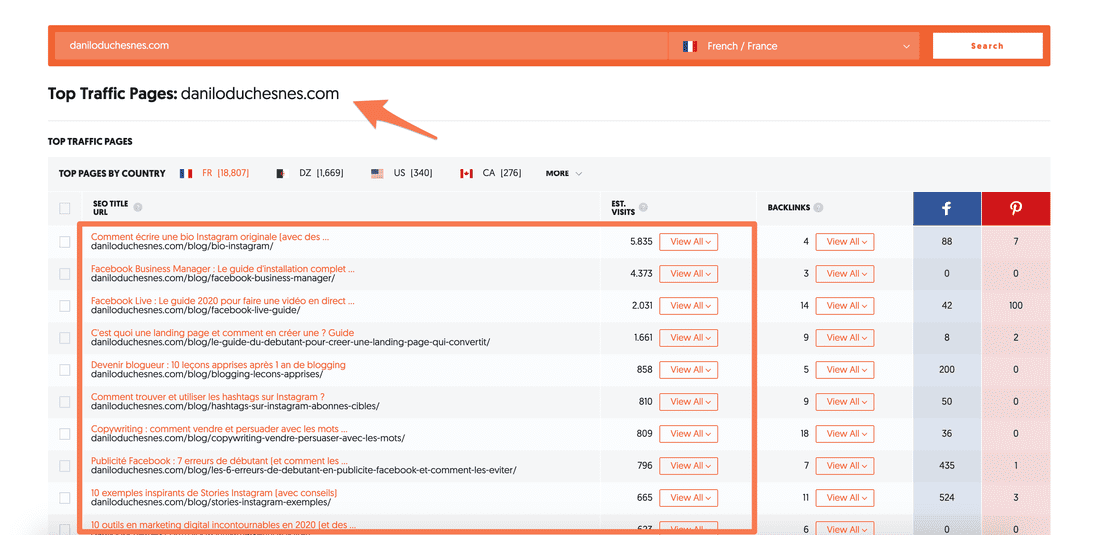Check the hashtags sur Instagram row checkbox
This screenshot has width=1100, height=535.
(65, 402)
